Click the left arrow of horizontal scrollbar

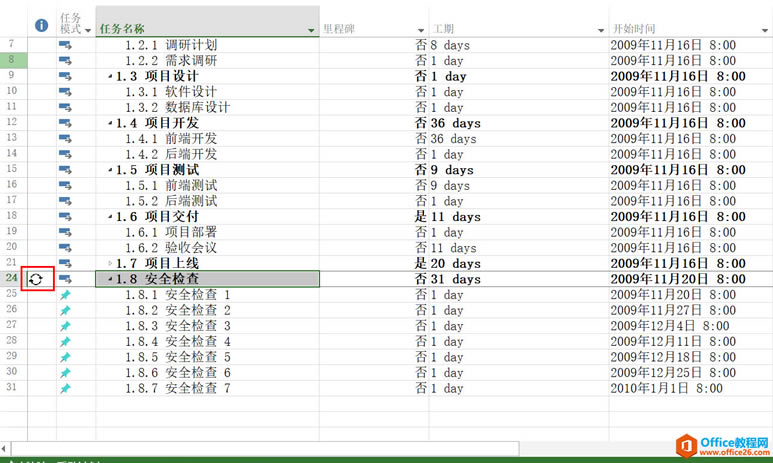(4, 449)
